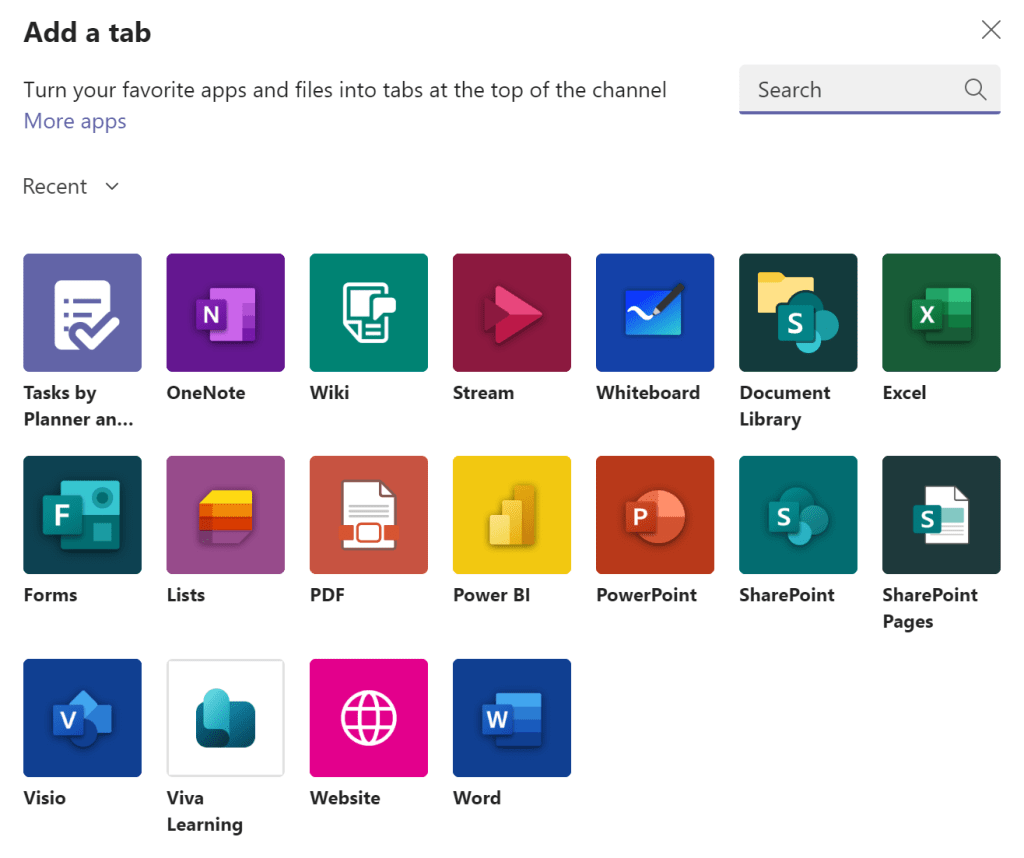The width and height of the screenshot is (1024, 858).
Task: Select the PowerPoint app icon
Action: [x=654, y=515]
